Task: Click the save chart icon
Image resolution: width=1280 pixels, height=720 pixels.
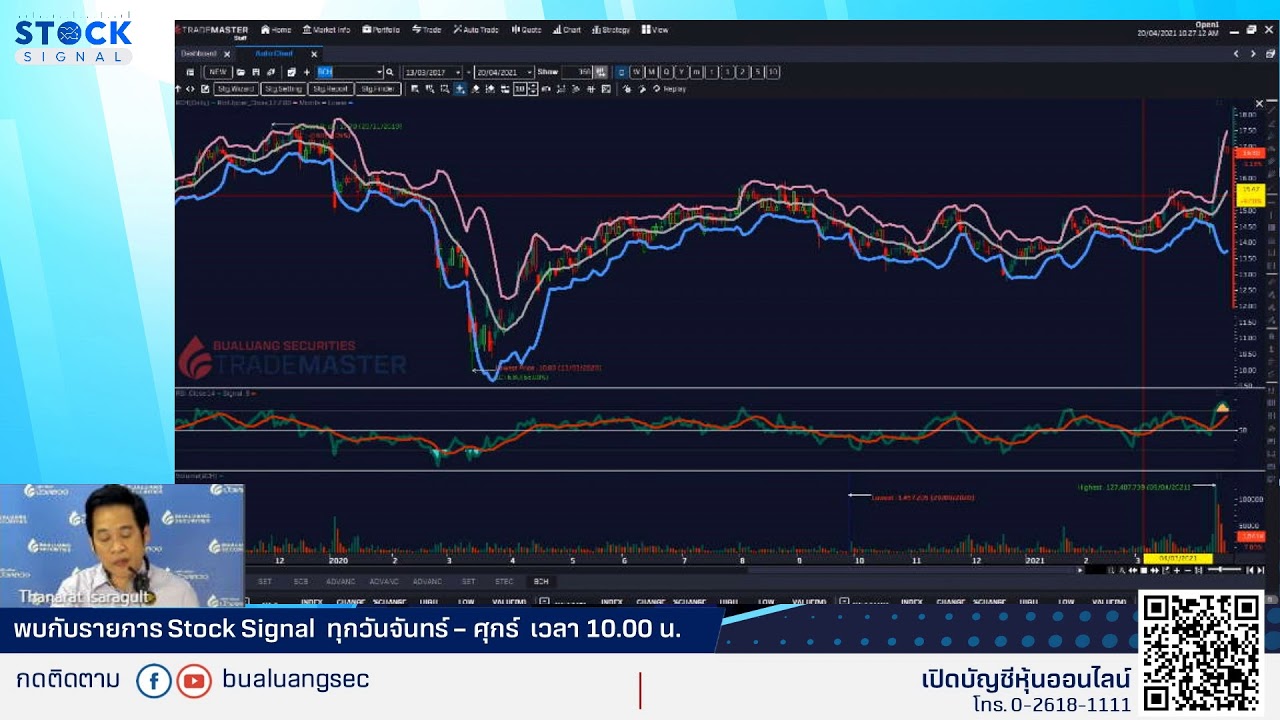Action: point(256,72)
